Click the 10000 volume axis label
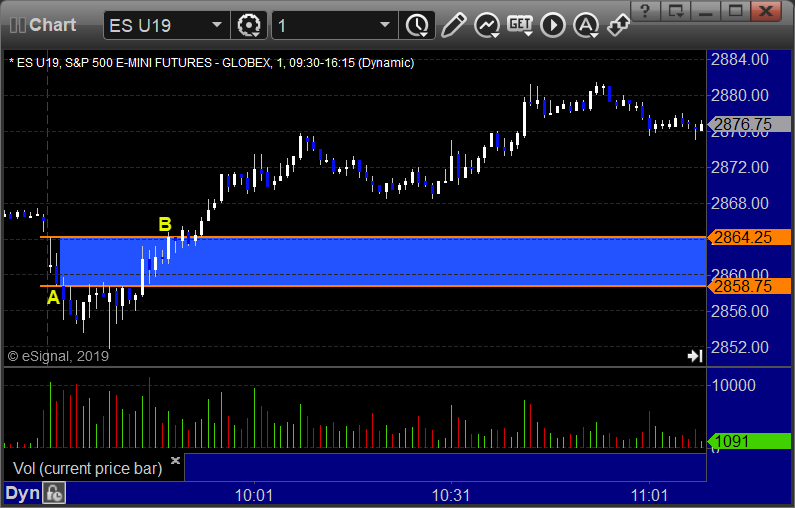The height and width of the screenshot is (508, 795). click(x=734, y=385)
